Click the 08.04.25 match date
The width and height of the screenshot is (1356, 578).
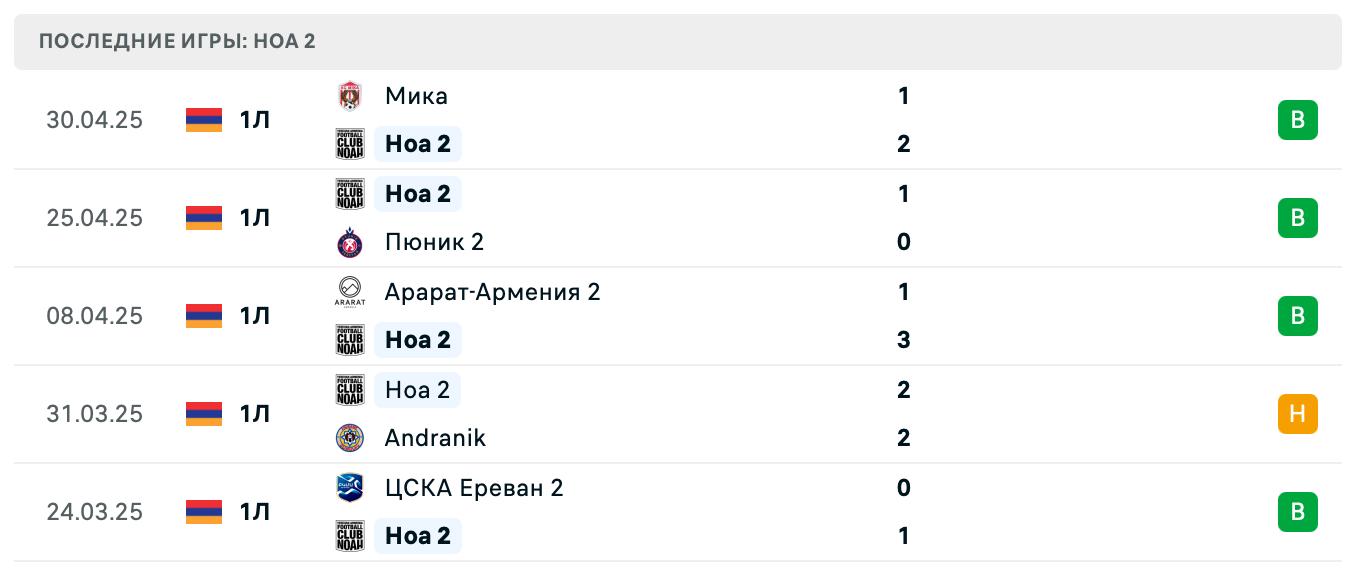coord(94,316)
